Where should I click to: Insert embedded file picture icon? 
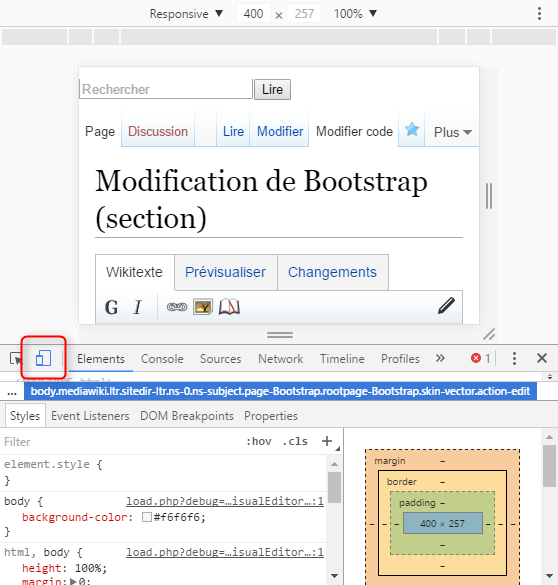click(x=203, y=307)
